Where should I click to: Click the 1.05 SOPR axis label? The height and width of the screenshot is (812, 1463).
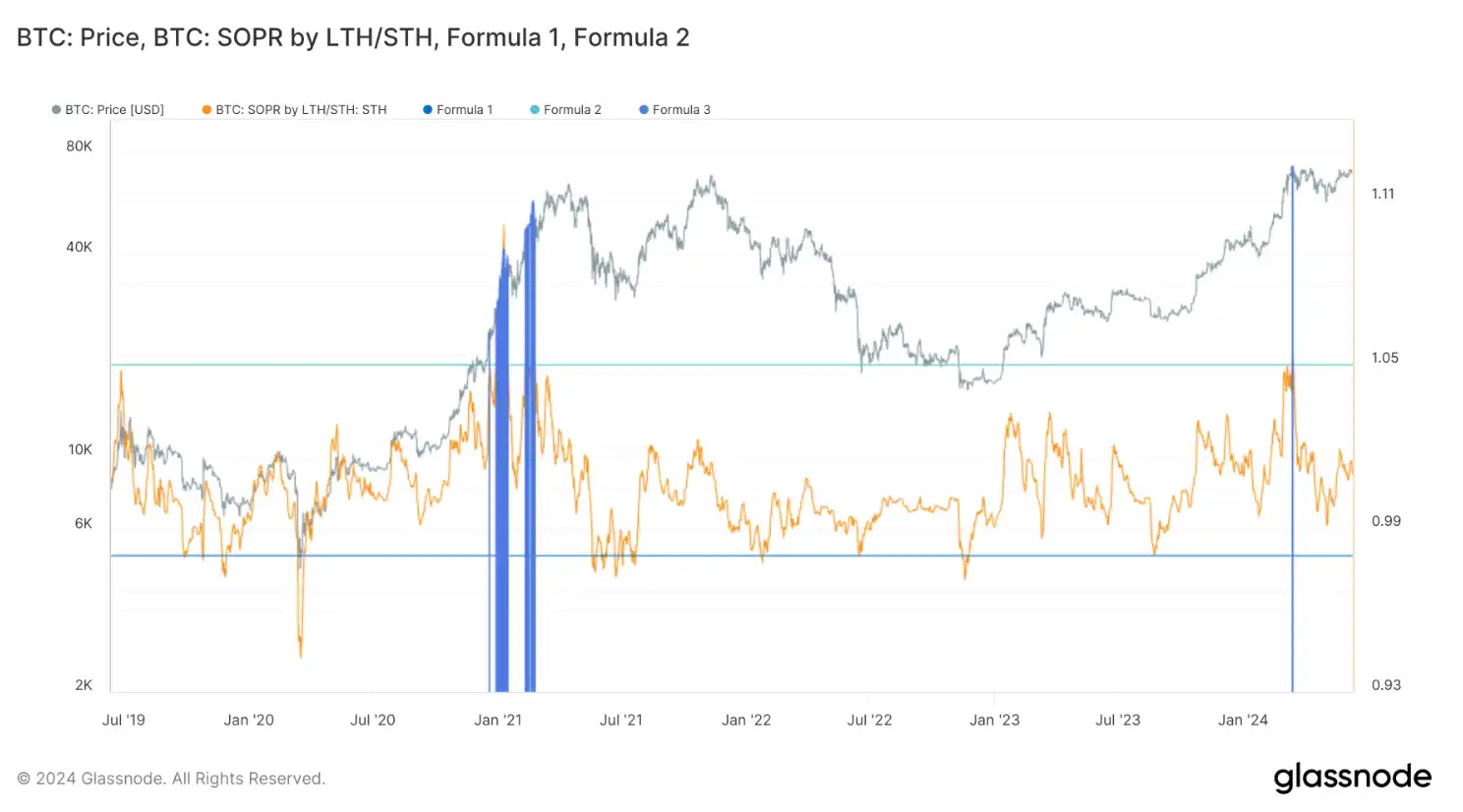tap(1384, 358)
